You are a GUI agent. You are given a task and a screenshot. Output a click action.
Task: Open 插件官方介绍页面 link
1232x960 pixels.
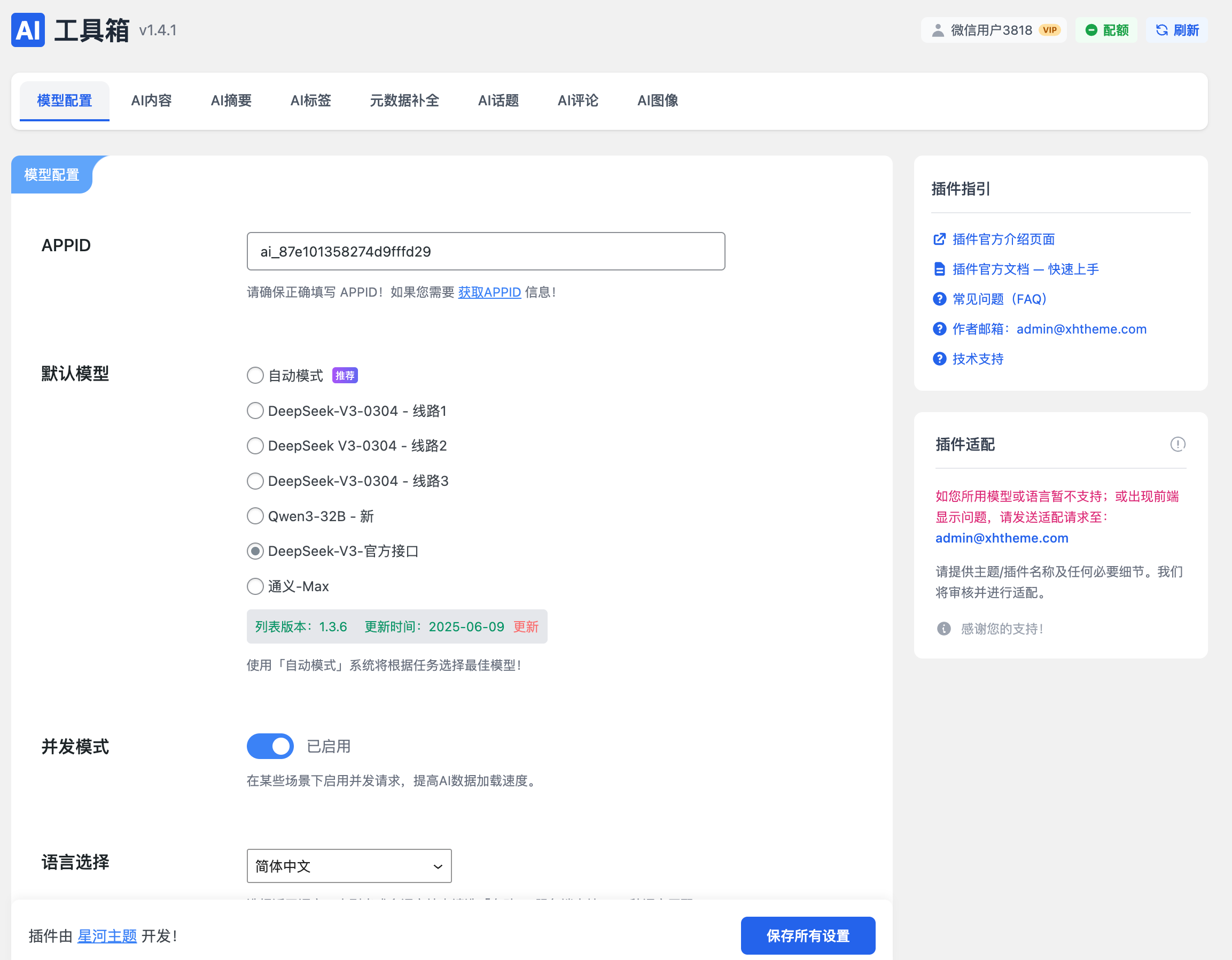(x=1004, y=239)
